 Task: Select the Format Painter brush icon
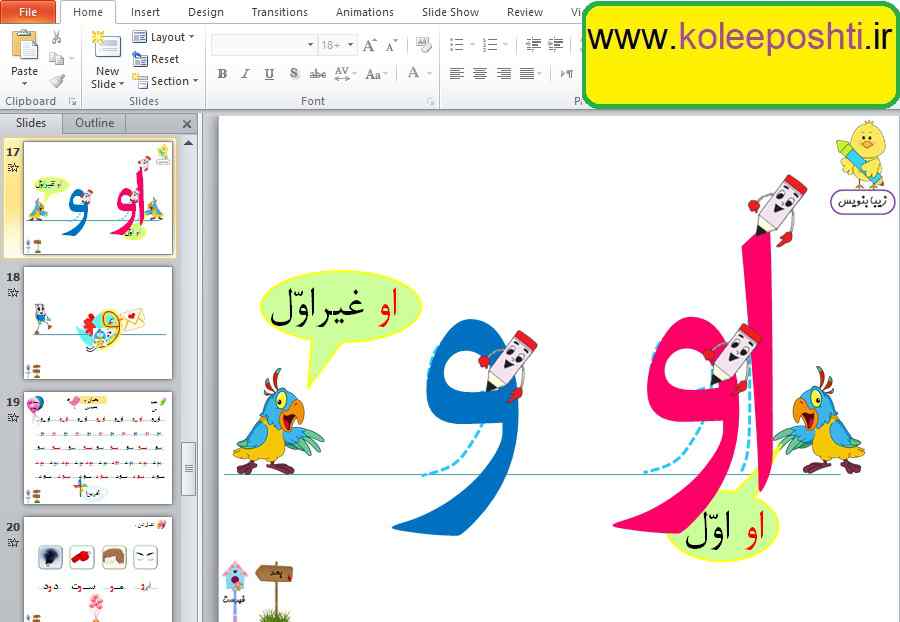(x=57, y=81)
